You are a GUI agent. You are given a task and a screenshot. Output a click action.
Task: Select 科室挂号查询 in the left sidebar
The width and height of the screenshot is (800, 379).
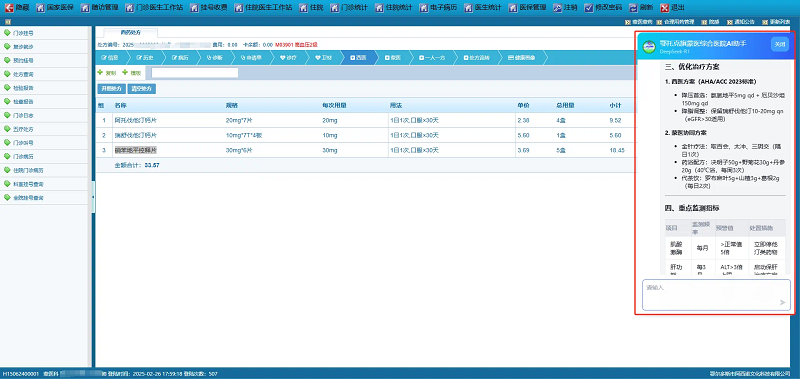coord(45,184)
